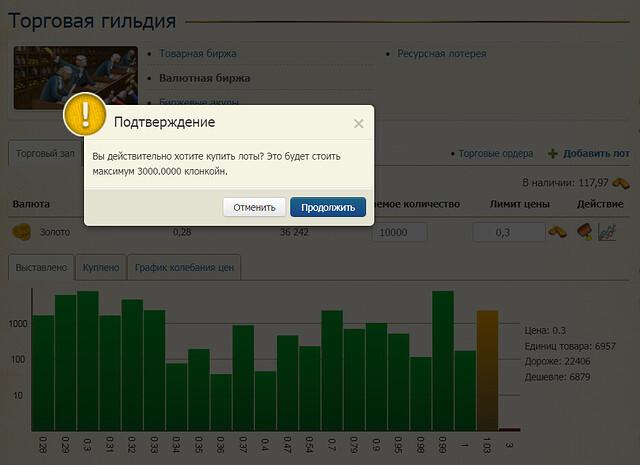Select the Торговый зал tab
This screenshot has width=640, height=465.
coord(45,154)
